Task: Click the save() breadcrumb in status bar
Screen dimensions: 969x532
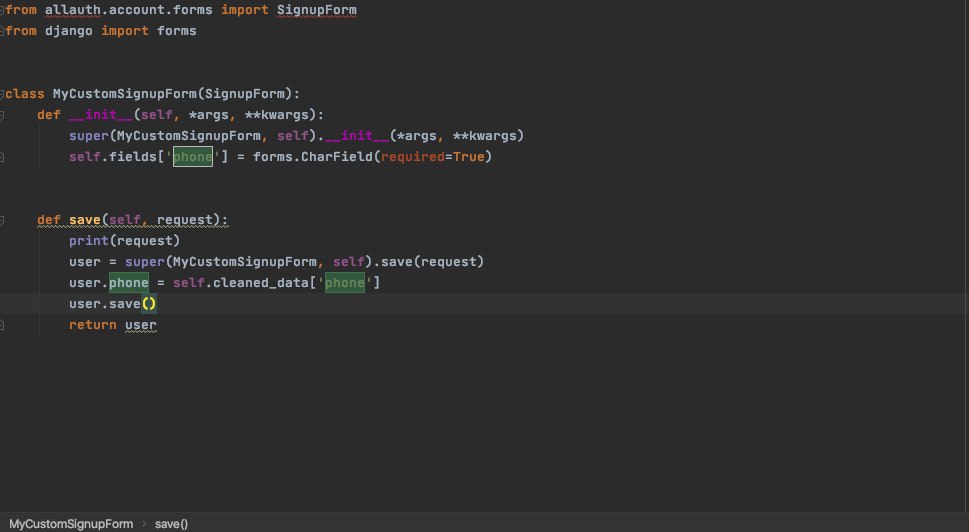Action: point(171,524)
